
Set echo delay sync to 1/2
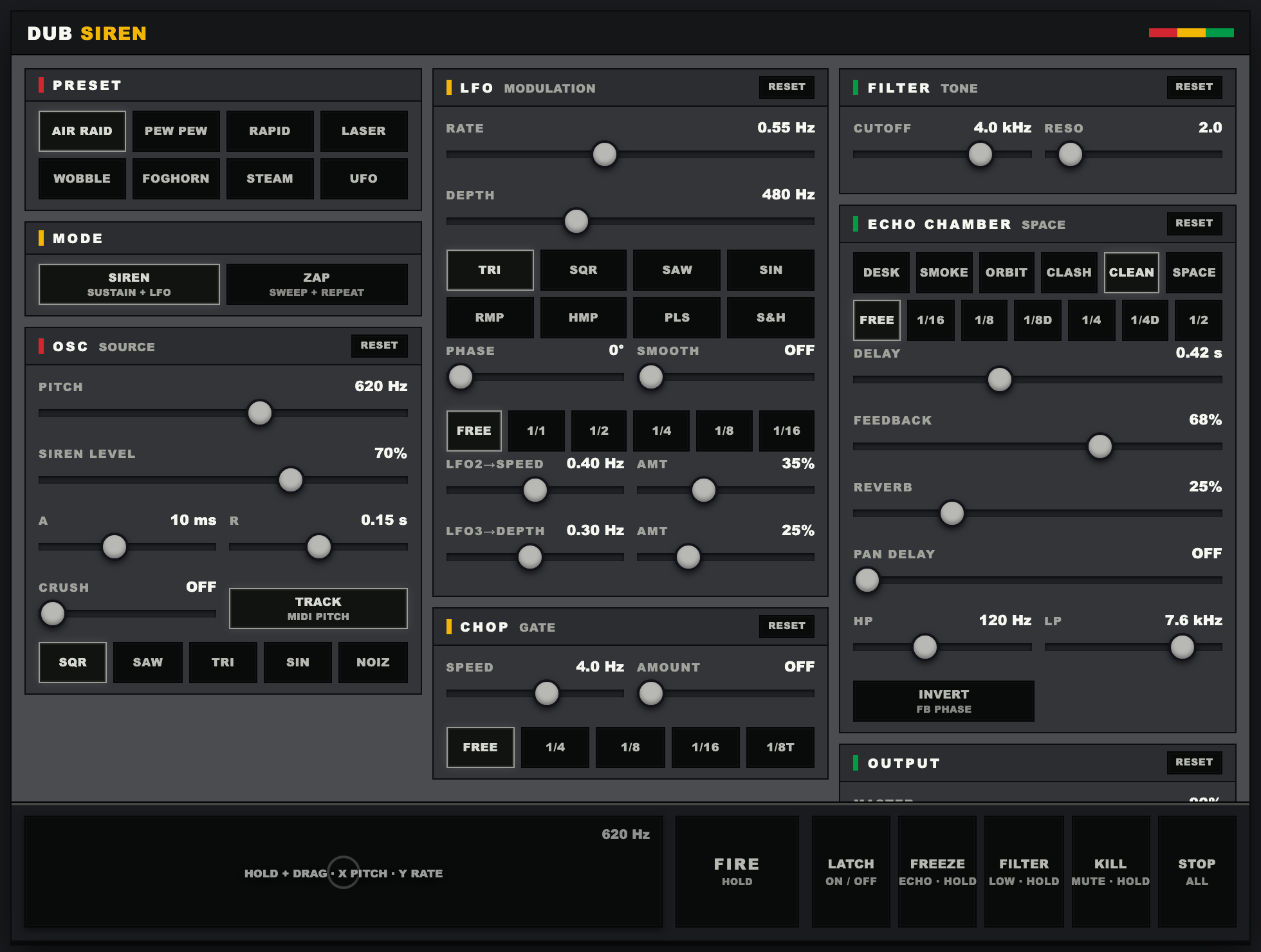(1199, 320)
